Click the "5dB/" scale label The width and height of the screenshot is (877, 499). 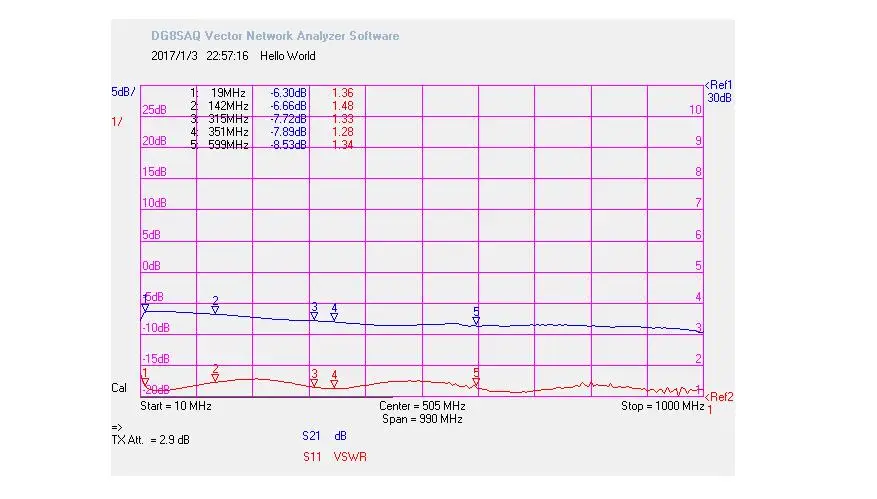[123, 92]
